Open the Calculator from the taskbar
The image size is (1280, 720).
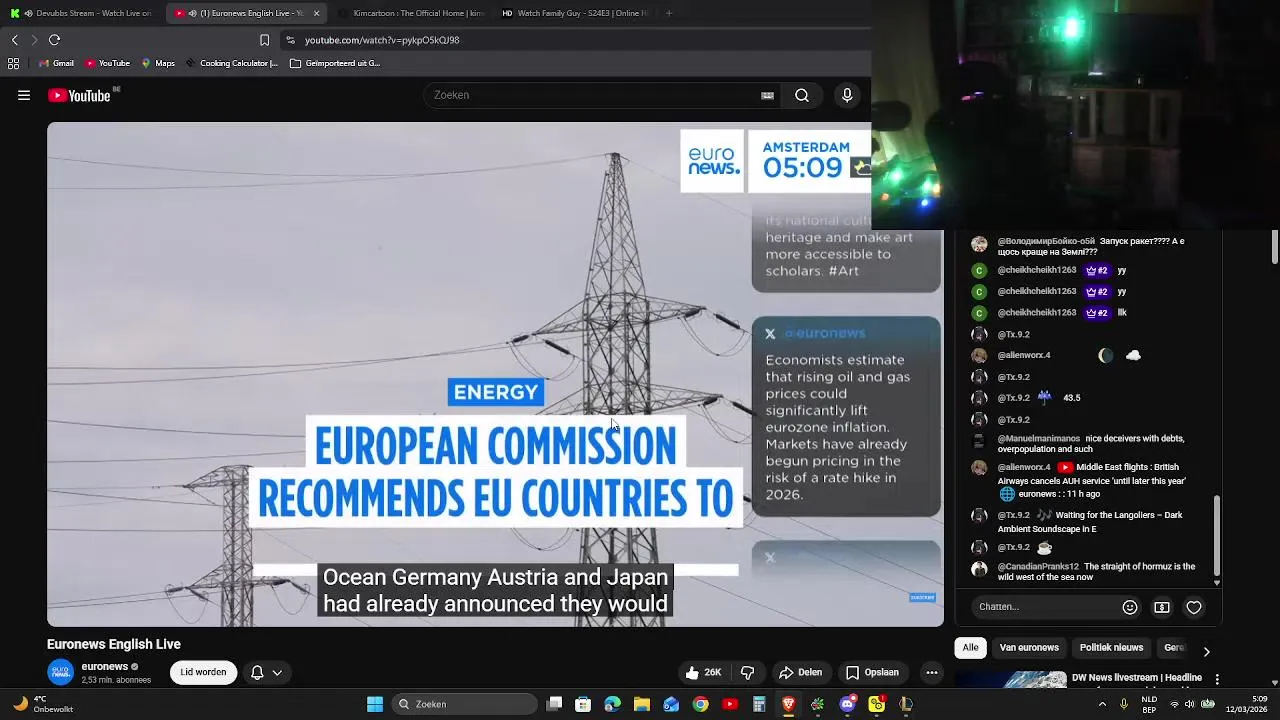click(759, 704)
